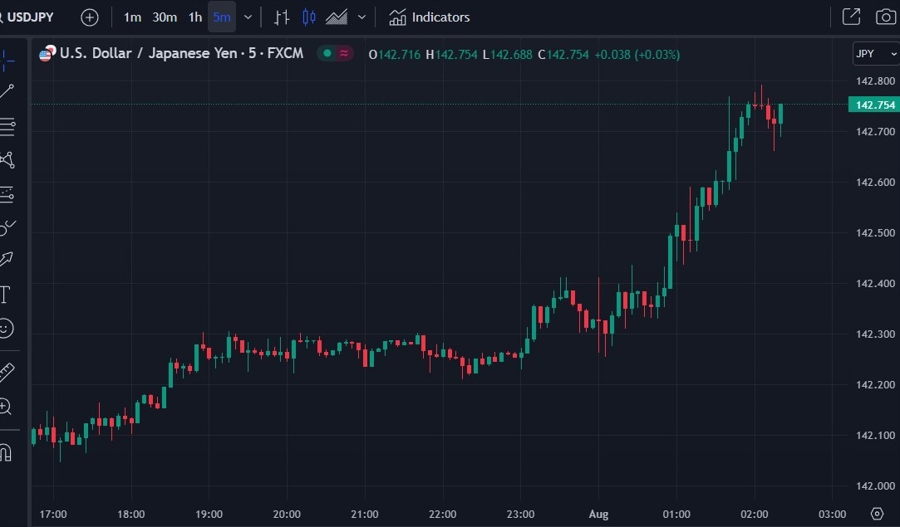900x527 pixels.
Task: Select the trend line drawing tool
Action: pos(7,92)
